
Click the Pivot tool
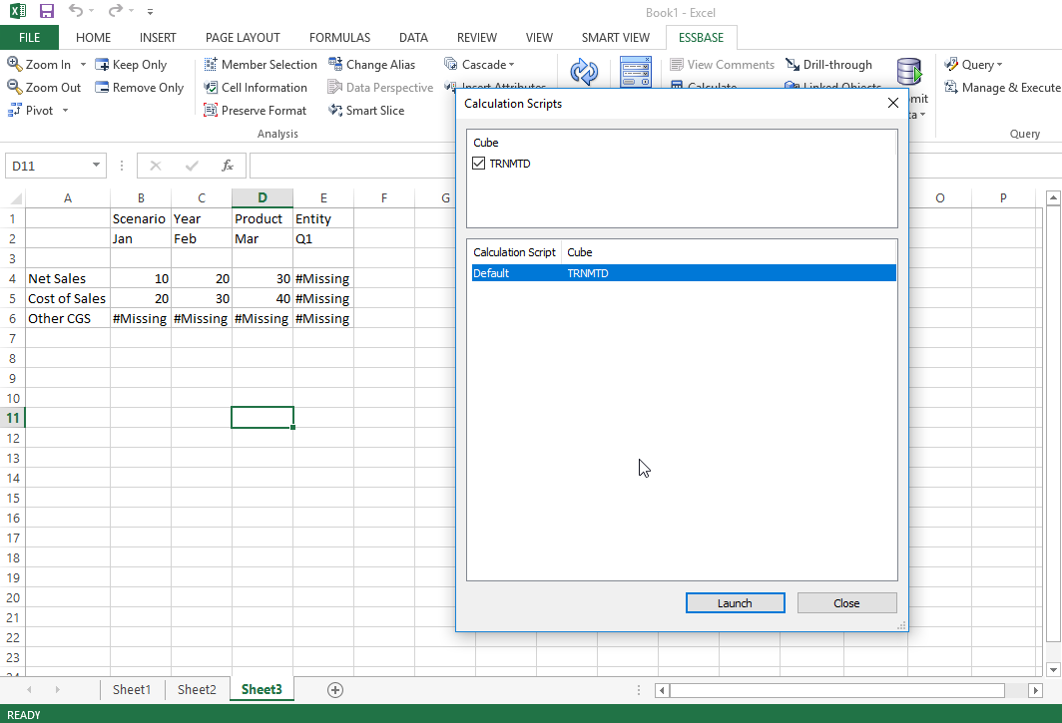point(30,110)
